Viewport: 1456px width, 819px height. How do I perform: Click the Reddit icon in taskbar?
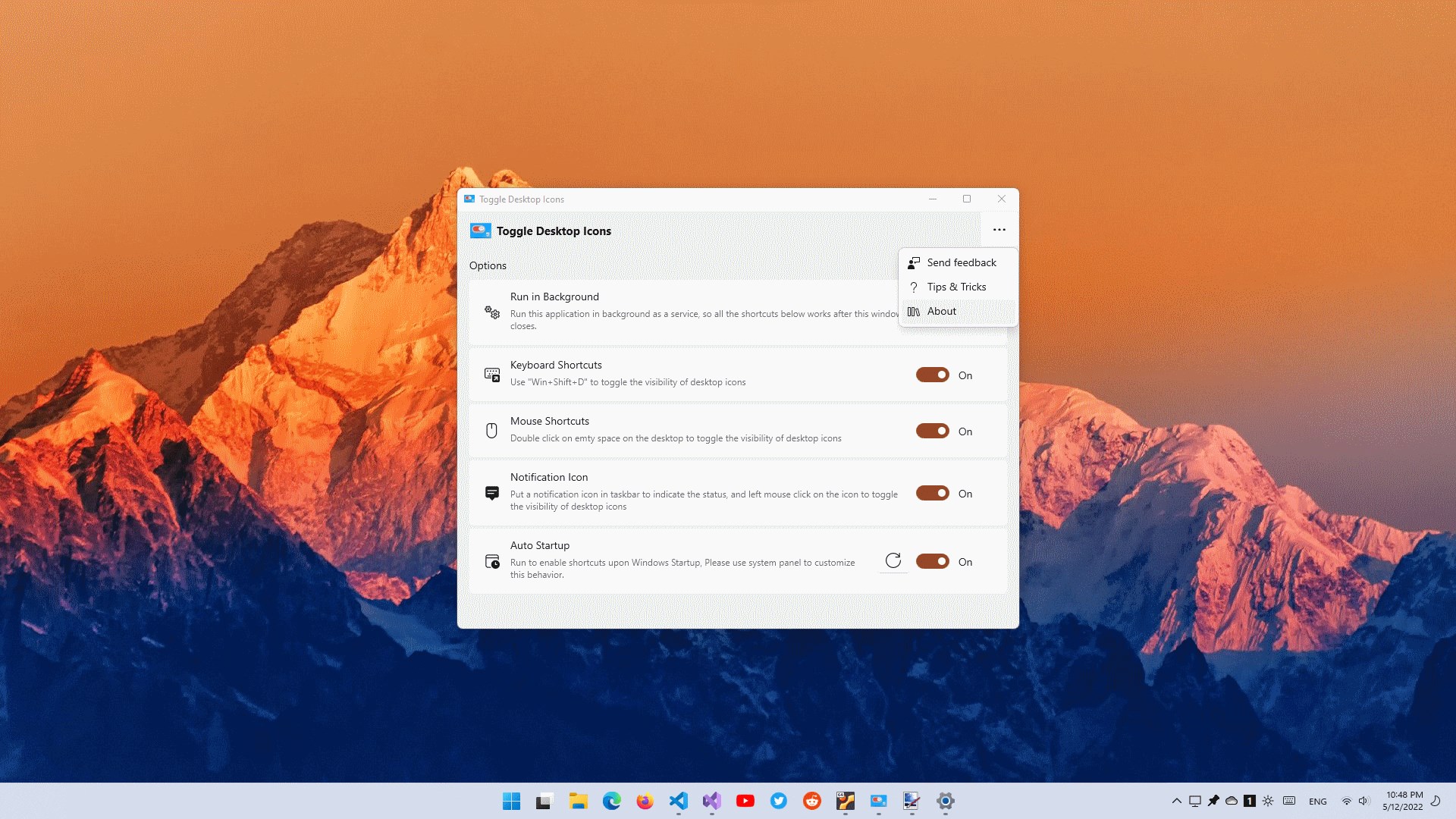(811, 801)
